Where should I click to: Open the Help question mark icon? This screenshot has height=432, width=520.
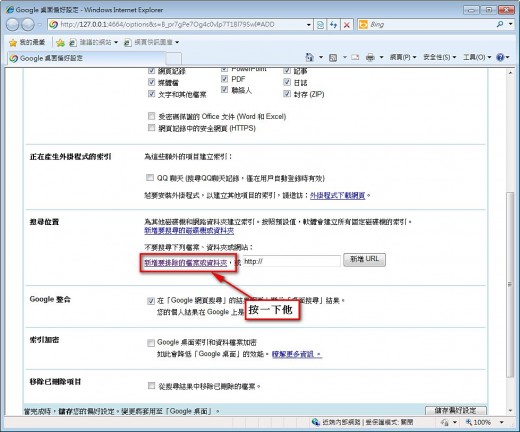tap(500, 57)
